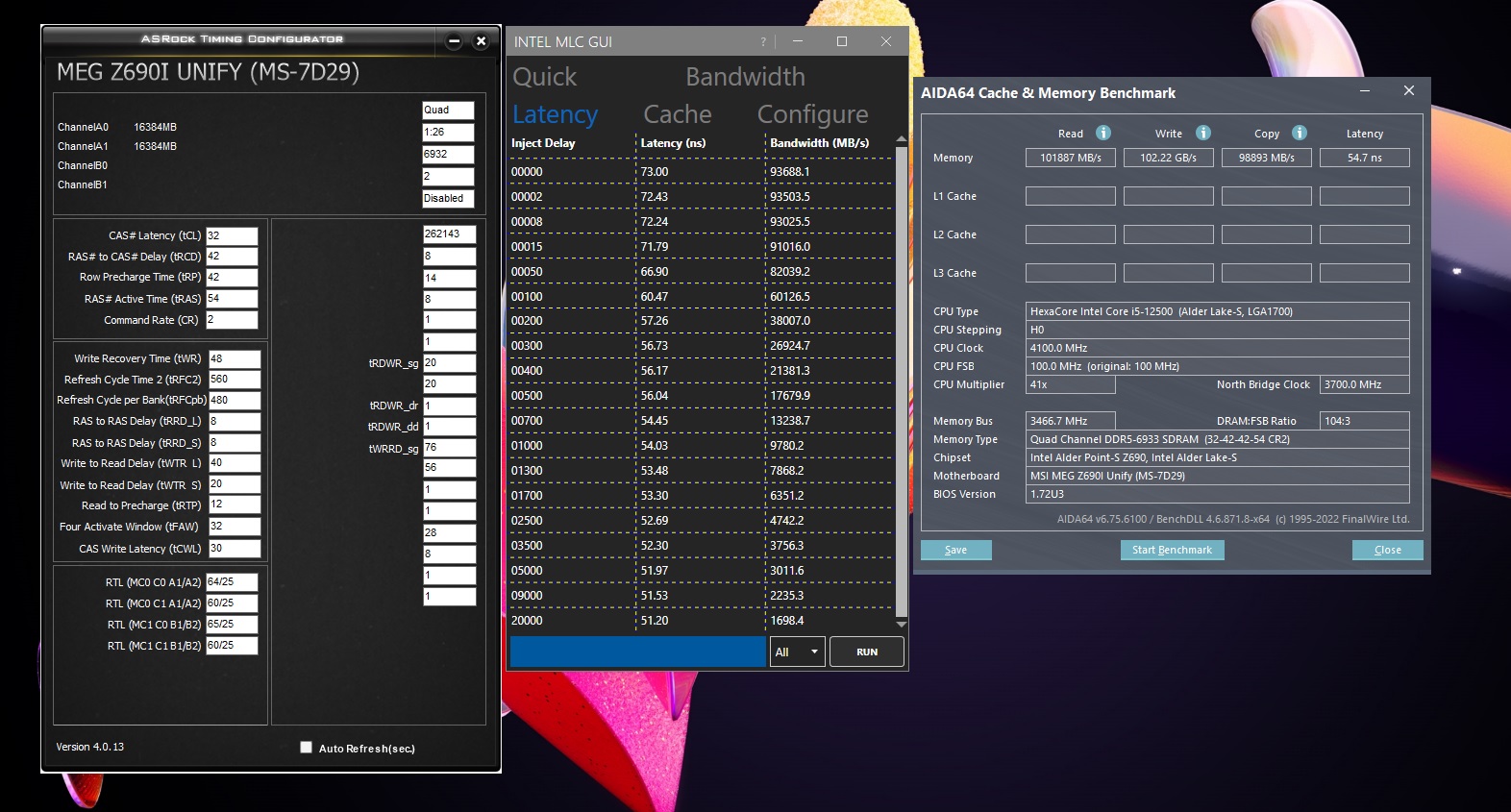Minimize the ASRock Timing Configurator window
Screen dimensions: 1511x812
click(455, 40)
